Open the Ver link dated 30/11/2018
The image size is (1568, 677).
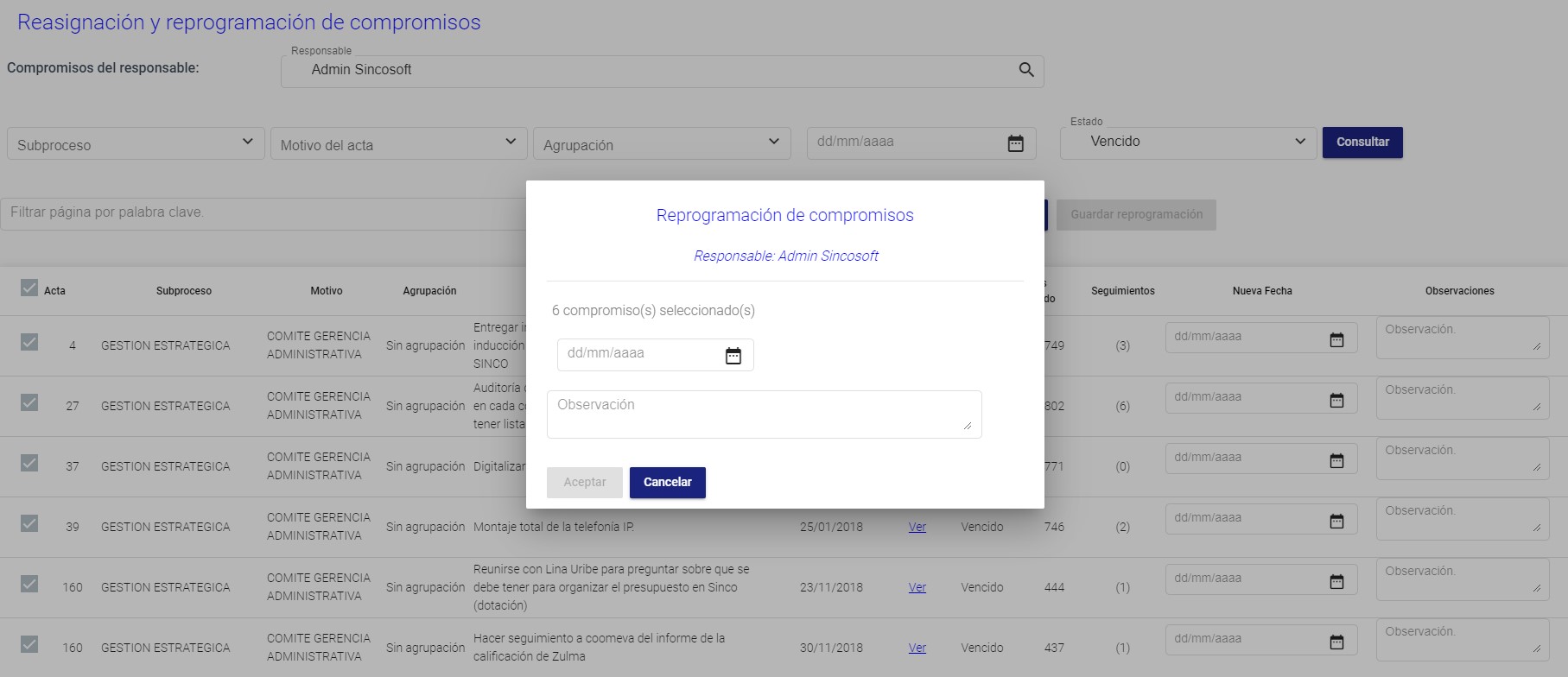coord(917,648)
